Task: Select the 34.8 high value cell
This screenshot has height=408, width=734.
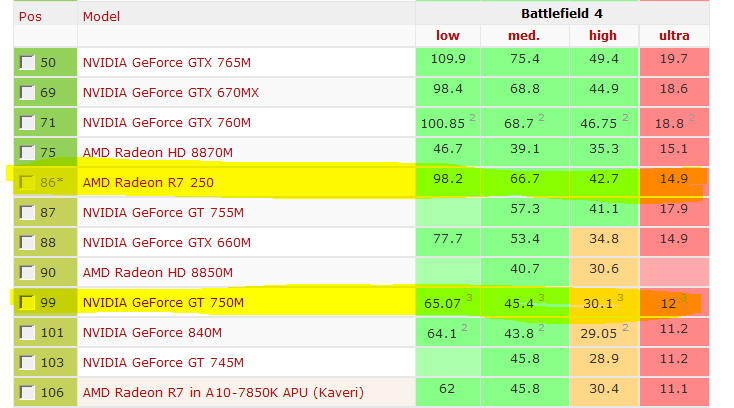Action: [x=604, y=242]
